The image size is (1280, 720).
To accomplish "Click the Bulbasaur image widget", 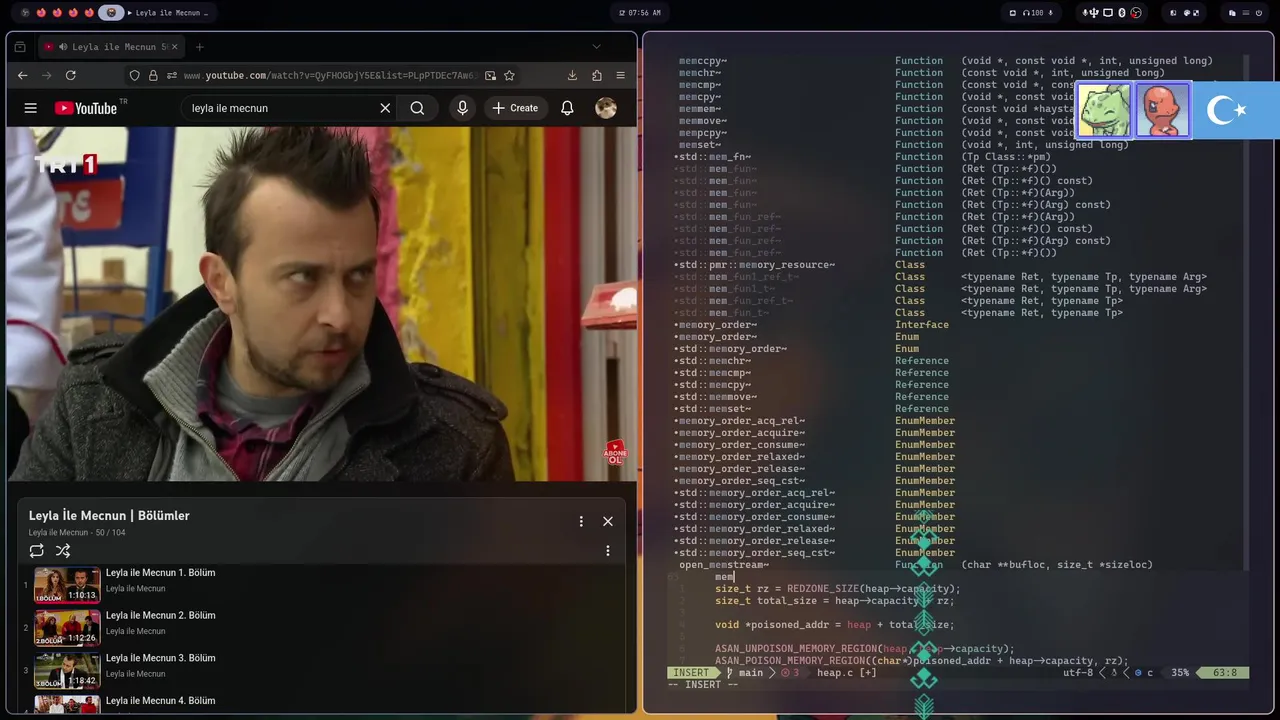I will [x=1105, y=110].
